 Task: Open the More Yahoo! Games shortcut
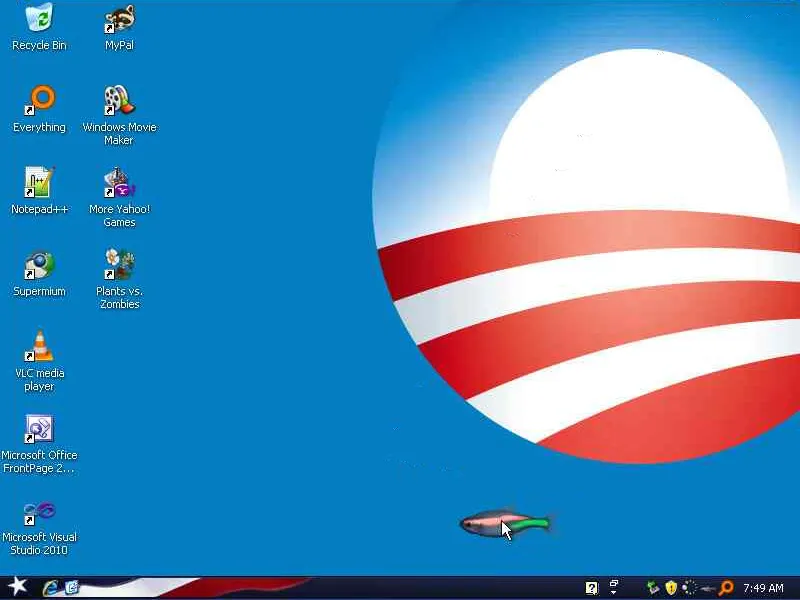tap(119, 197)
